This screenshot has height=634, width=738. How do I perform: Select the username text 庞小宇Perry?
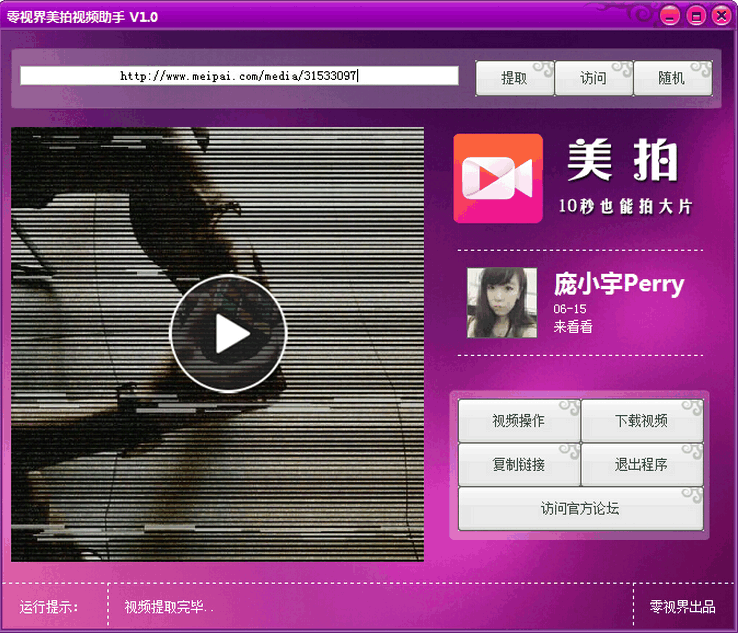(x=618, y=284)
